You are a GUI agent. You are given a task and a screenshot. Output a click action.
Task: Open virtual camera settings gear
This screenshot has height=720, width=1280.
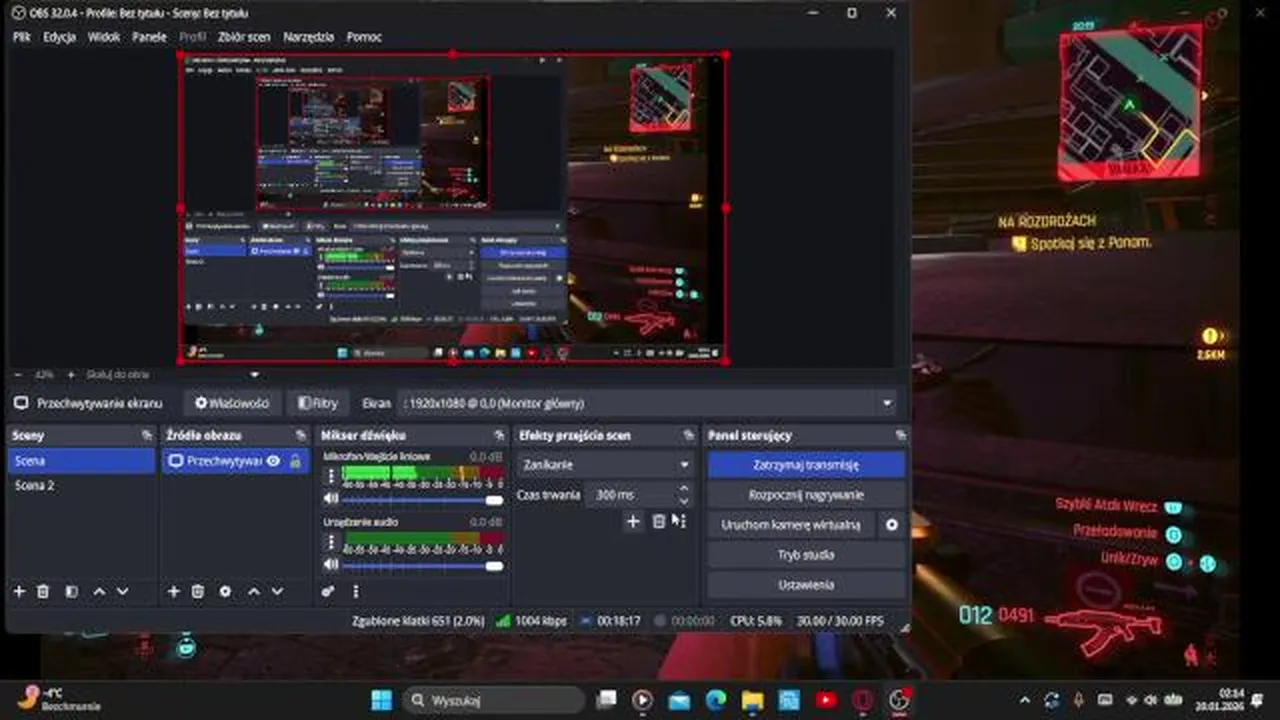tap(892, 524)
